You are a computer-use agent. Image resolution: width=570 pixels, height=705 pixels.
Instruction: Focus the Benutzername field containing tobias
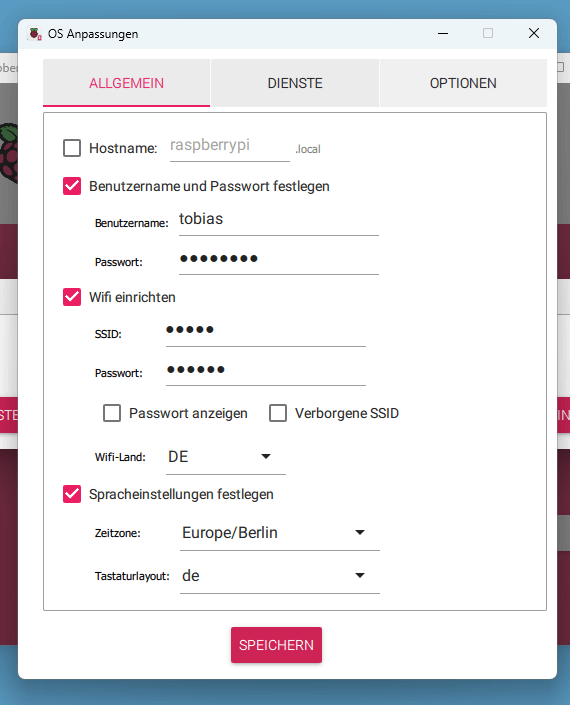click(x=279, y=220)
